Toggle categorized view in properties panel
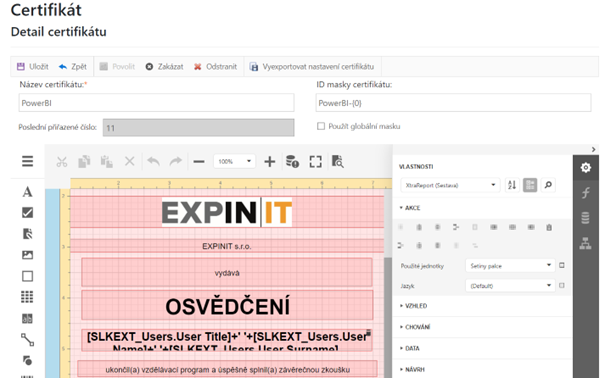Screen dimensions: 605x378 (x=530, y=185)
